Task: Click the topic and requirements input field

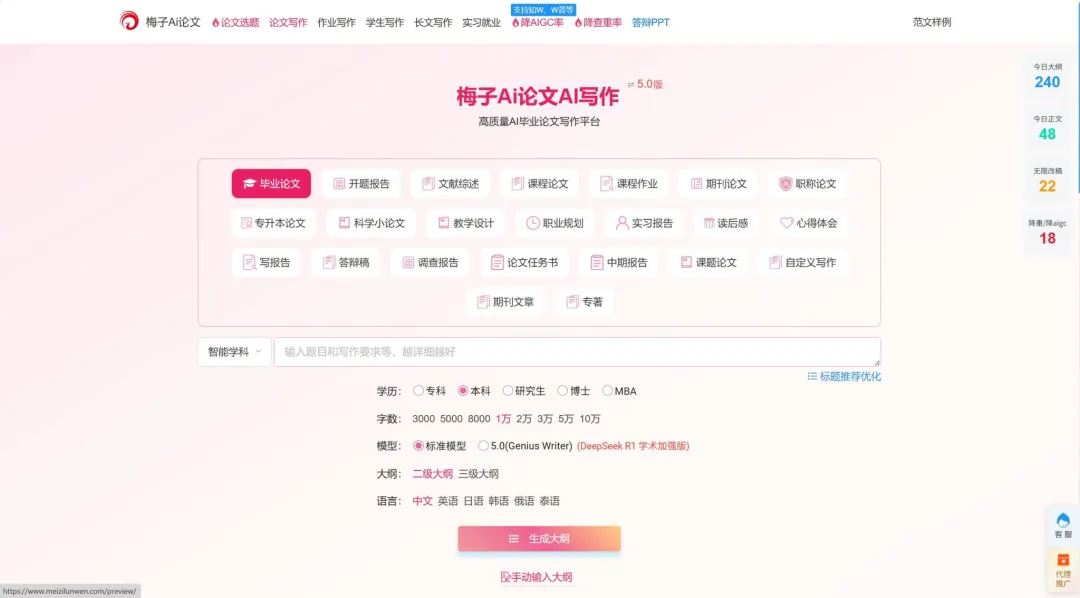Action: pyautogui.click(x=577, y=352)
